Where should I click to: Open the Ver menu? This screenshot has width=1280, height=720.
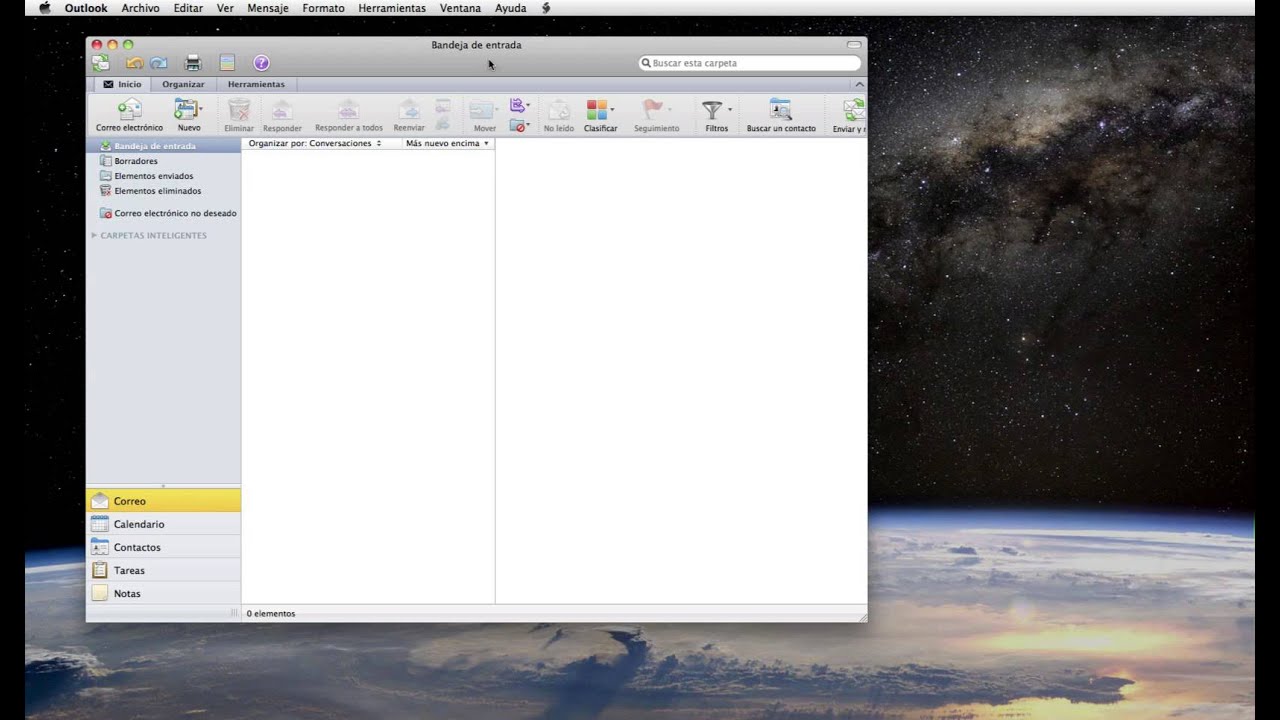[x=225, y=8]
